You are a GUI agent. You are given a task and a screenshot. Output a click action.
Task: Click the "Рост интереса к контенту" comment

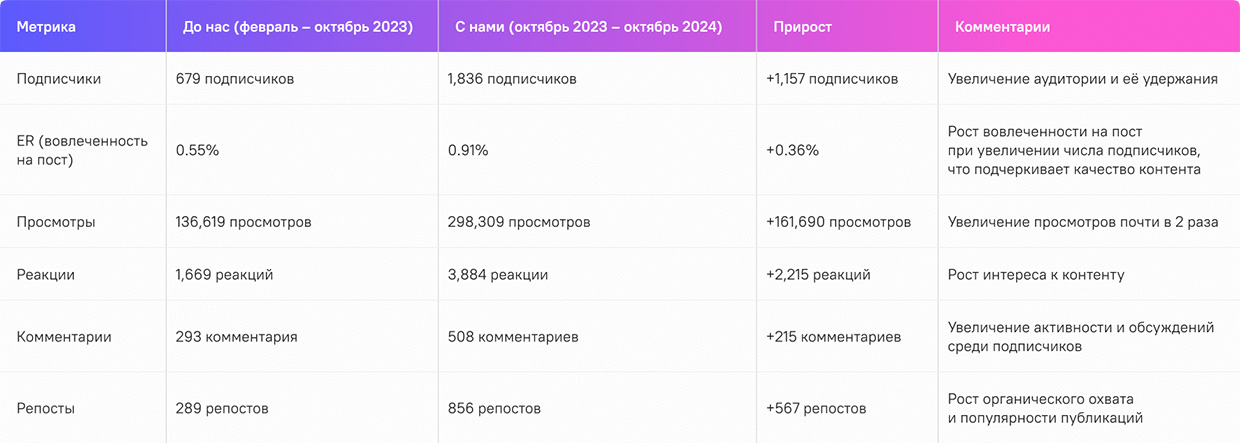pos(1036,275)
